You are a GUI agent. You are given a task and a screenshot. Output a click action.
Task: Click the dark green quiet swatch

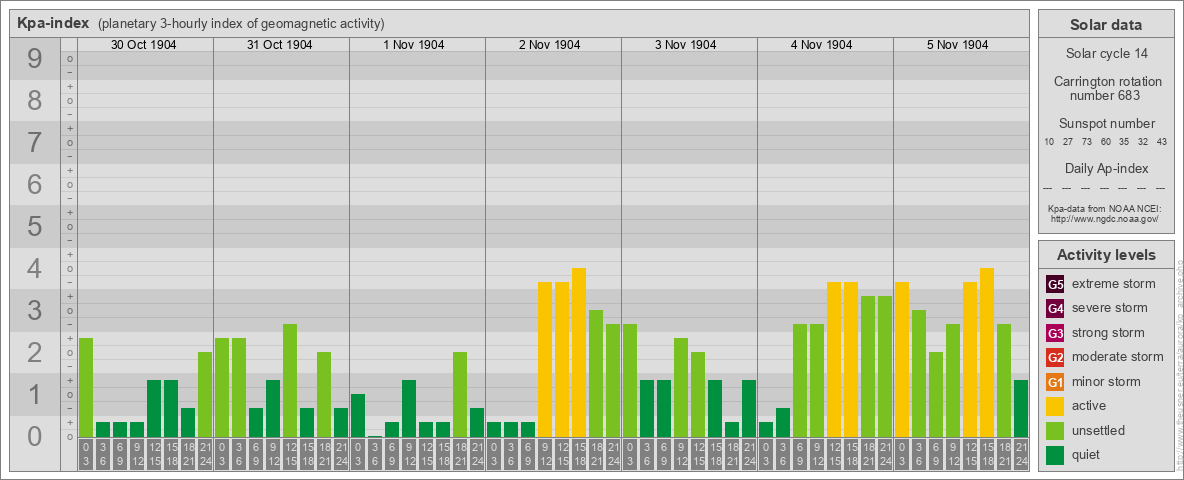pyautogui.click(x=1055, y=454)
